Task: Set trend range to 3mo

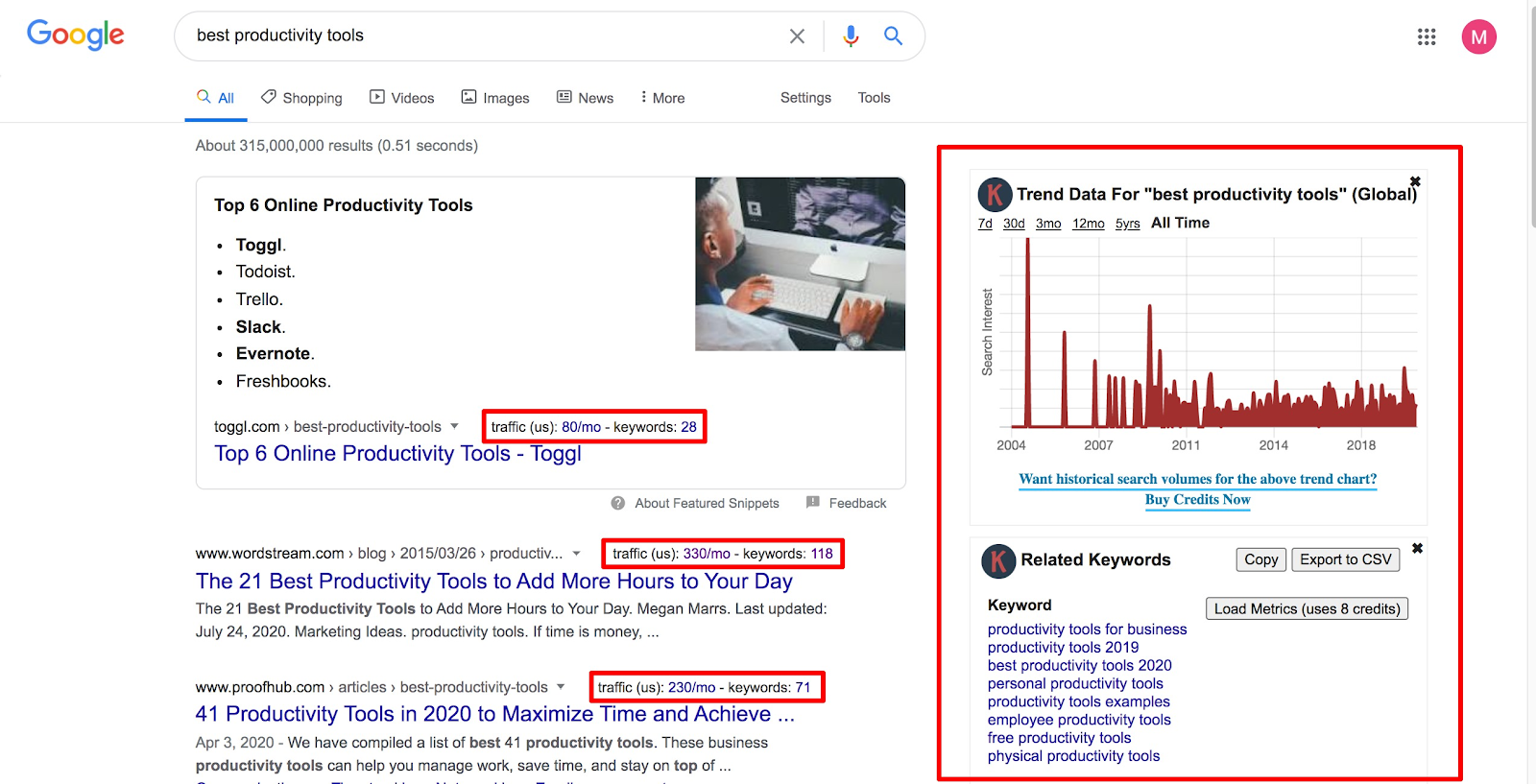Action: 1048,224
